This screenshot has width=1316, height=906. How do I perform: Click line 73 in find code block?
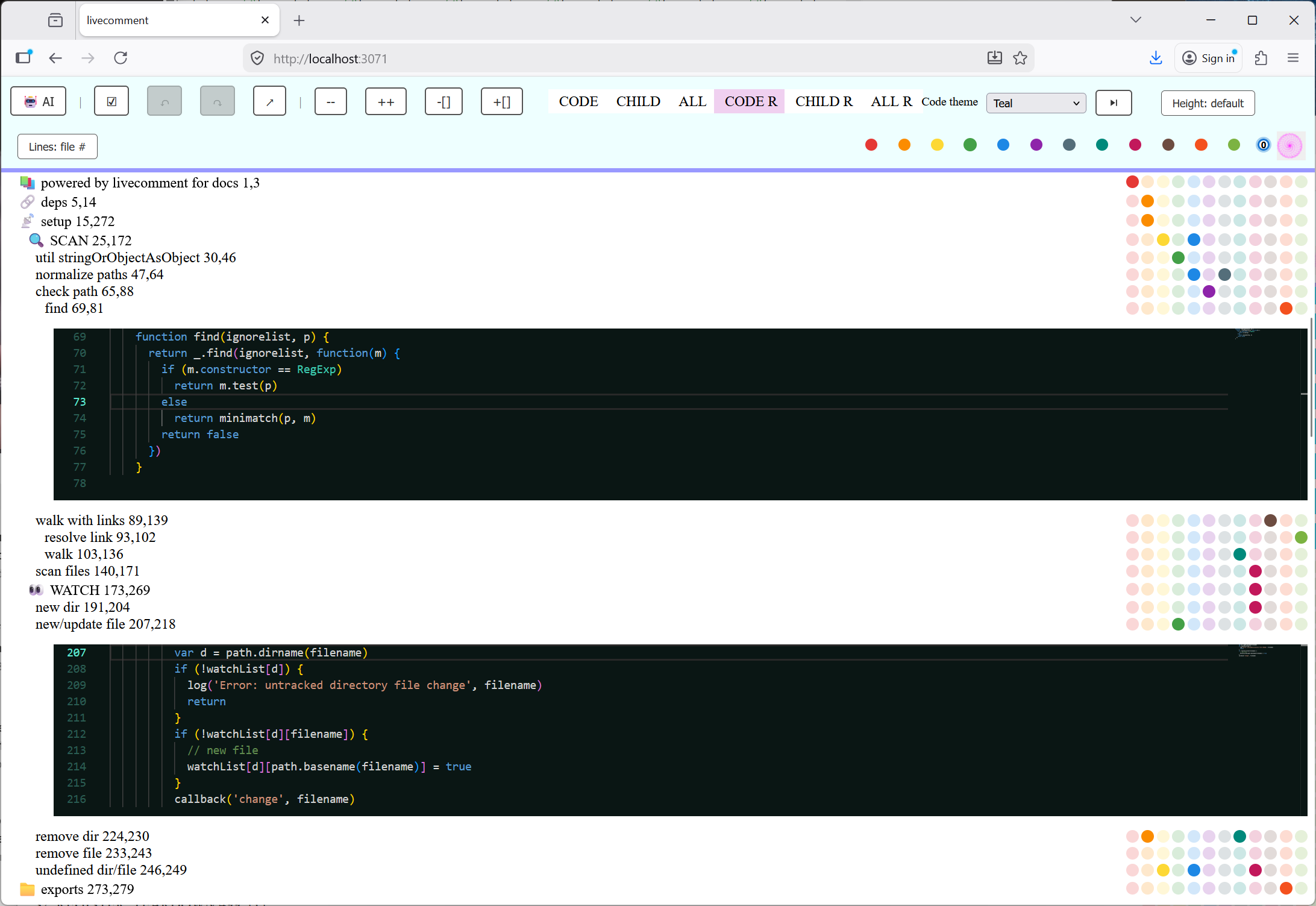[x=669, y=401]
